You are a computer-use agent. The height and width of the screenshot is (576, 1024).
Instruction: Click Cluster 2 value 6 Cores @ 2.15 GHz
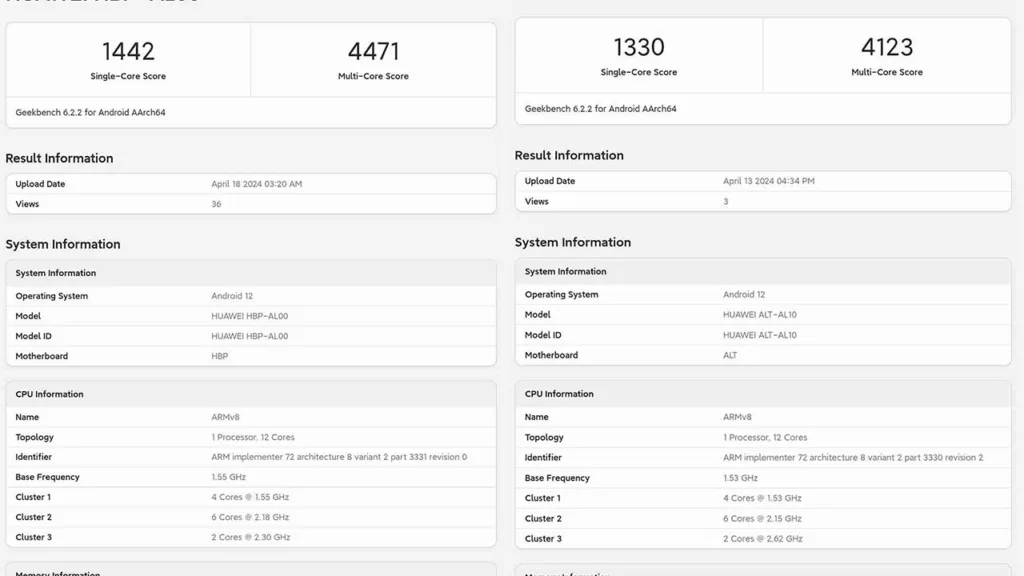[x=762, y=519]
